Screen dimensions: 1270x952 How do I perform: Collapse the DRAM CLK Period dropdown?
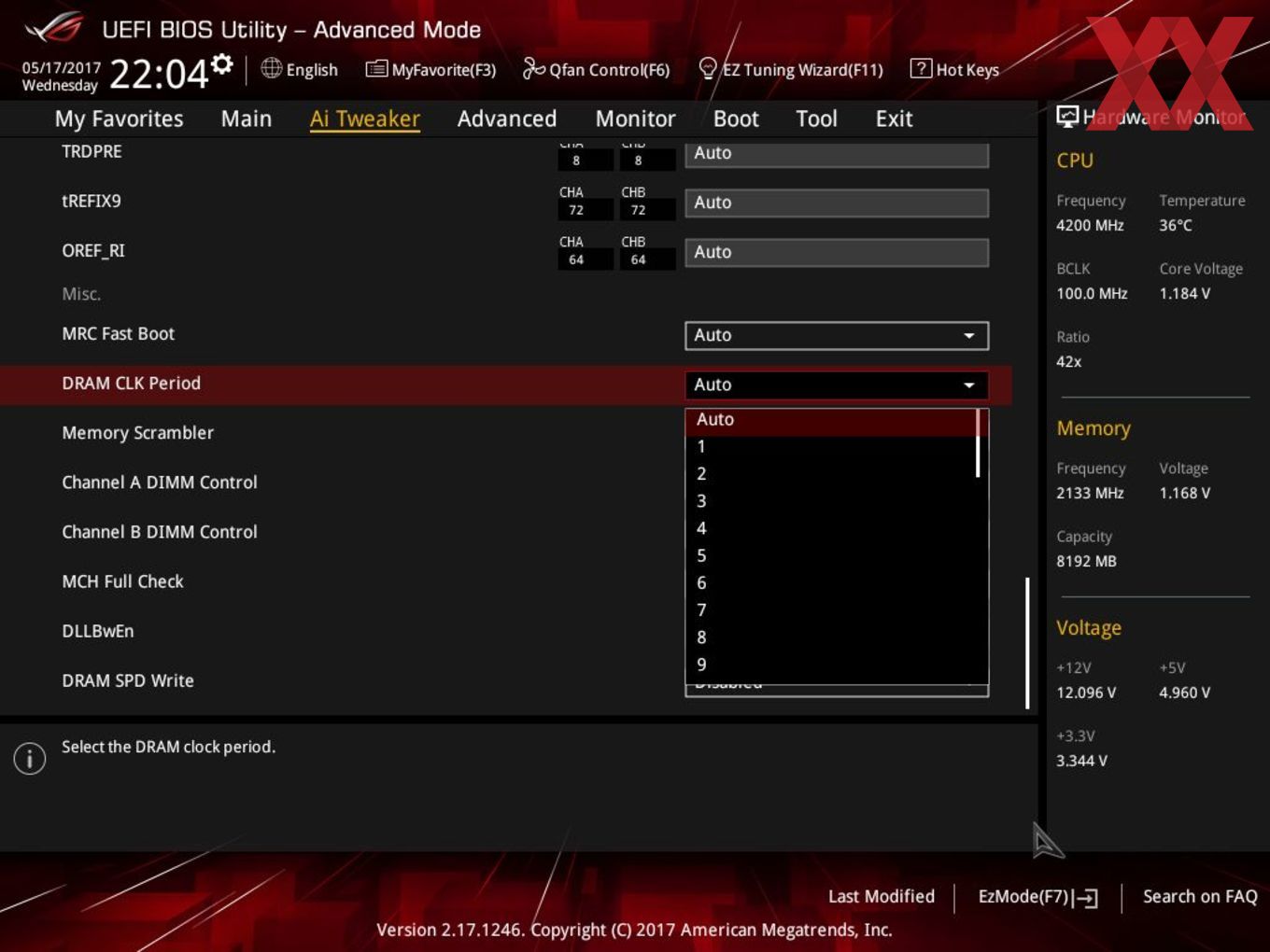pyautogui.click(x=837, y=385)
